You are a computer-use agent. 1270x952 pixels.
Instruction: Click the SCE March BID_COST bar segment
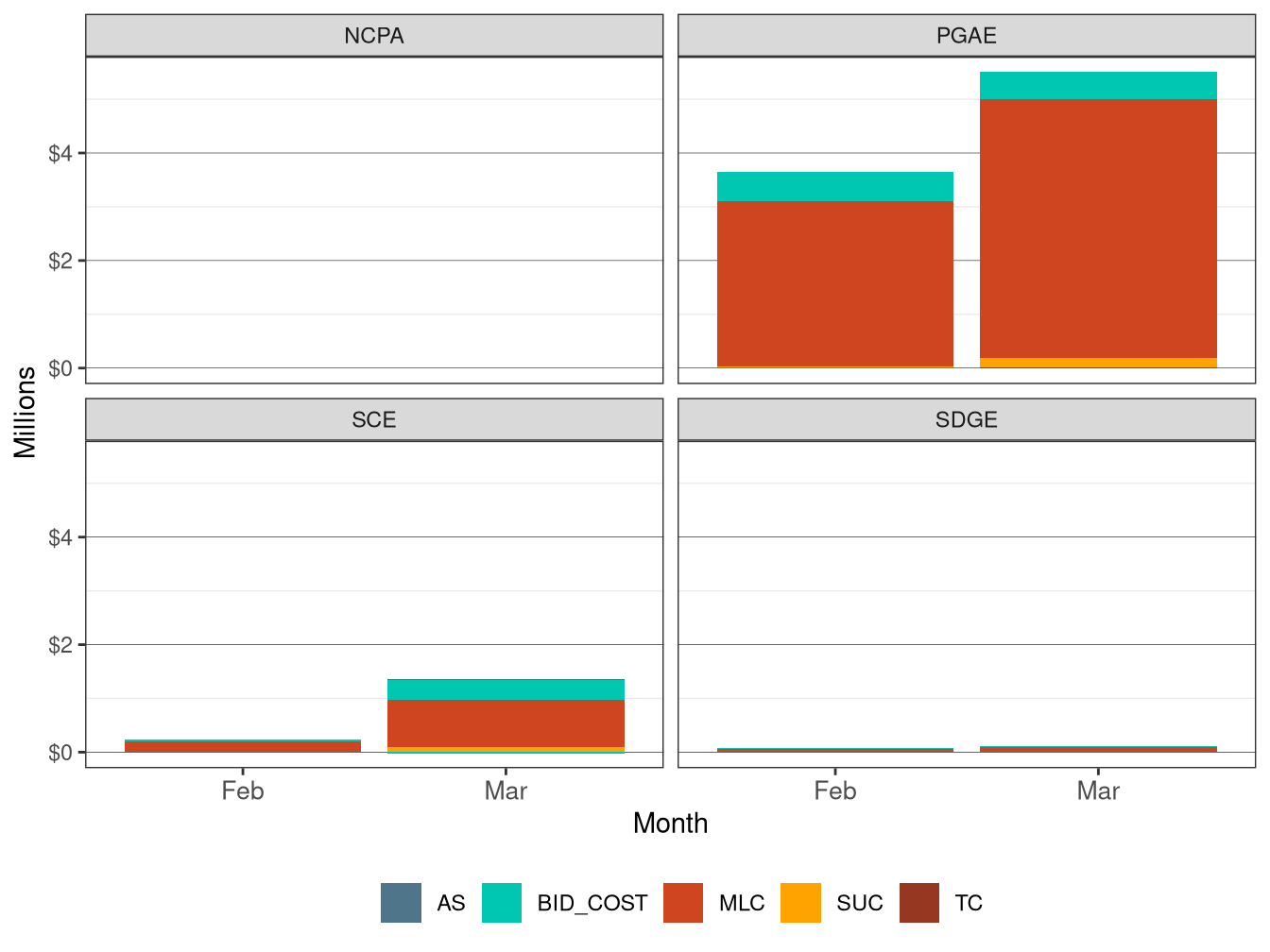point(506,689)
